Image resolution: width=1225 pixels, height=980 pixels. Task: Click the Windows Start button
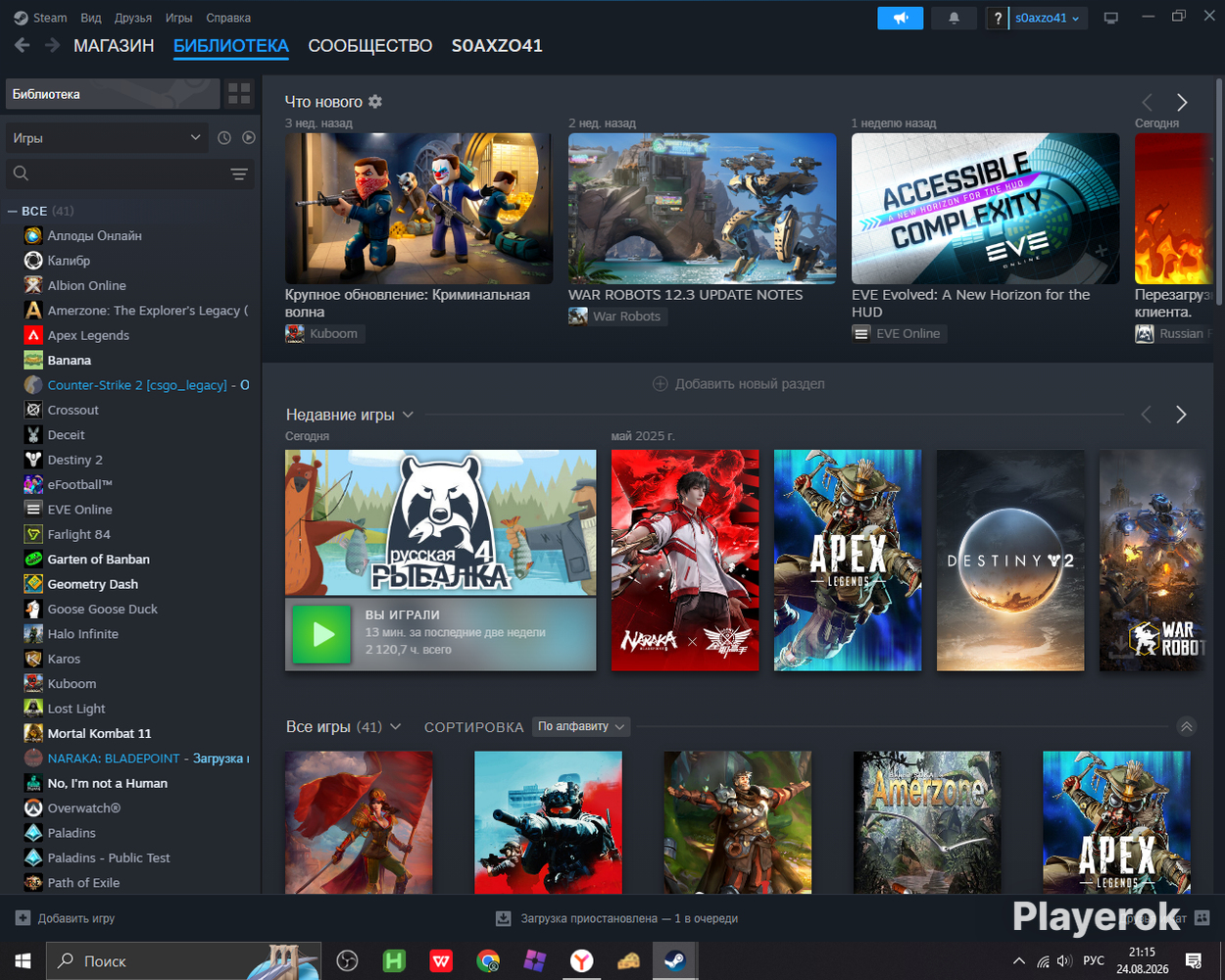point(23,960)
